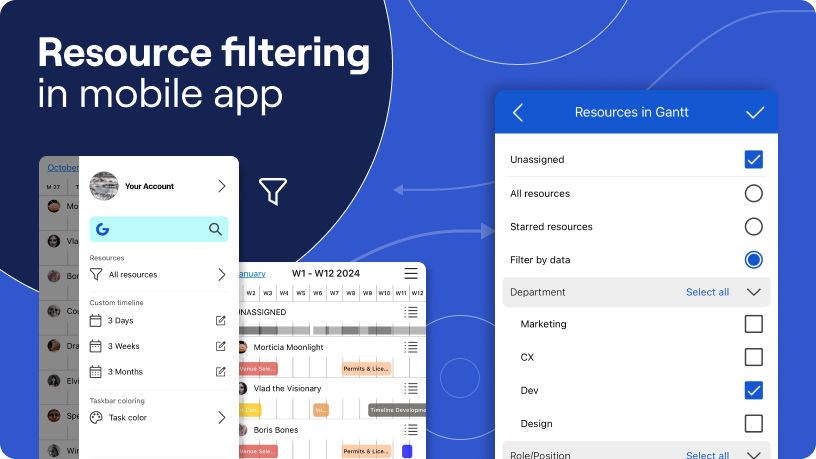Open Your Account chevron
The width and height of the screenshot is (816, 459).
(x=222, y=186)
